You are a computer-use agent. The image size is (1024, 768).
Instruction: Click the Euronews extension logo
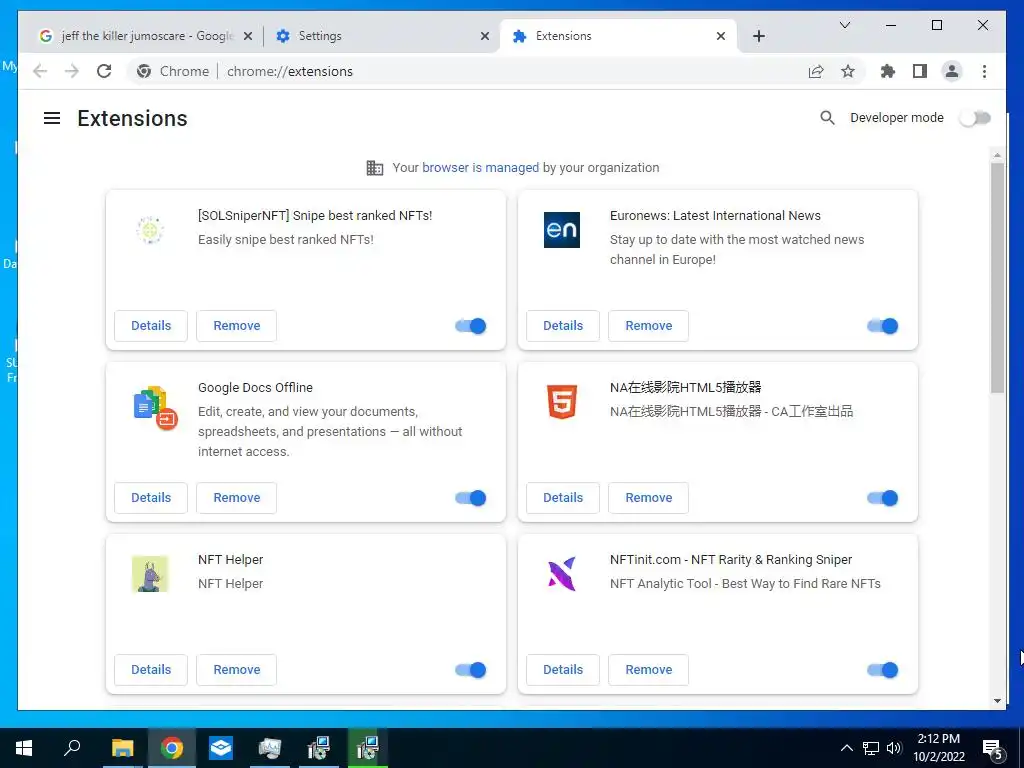pyautogui.click(x=562, y=230)
